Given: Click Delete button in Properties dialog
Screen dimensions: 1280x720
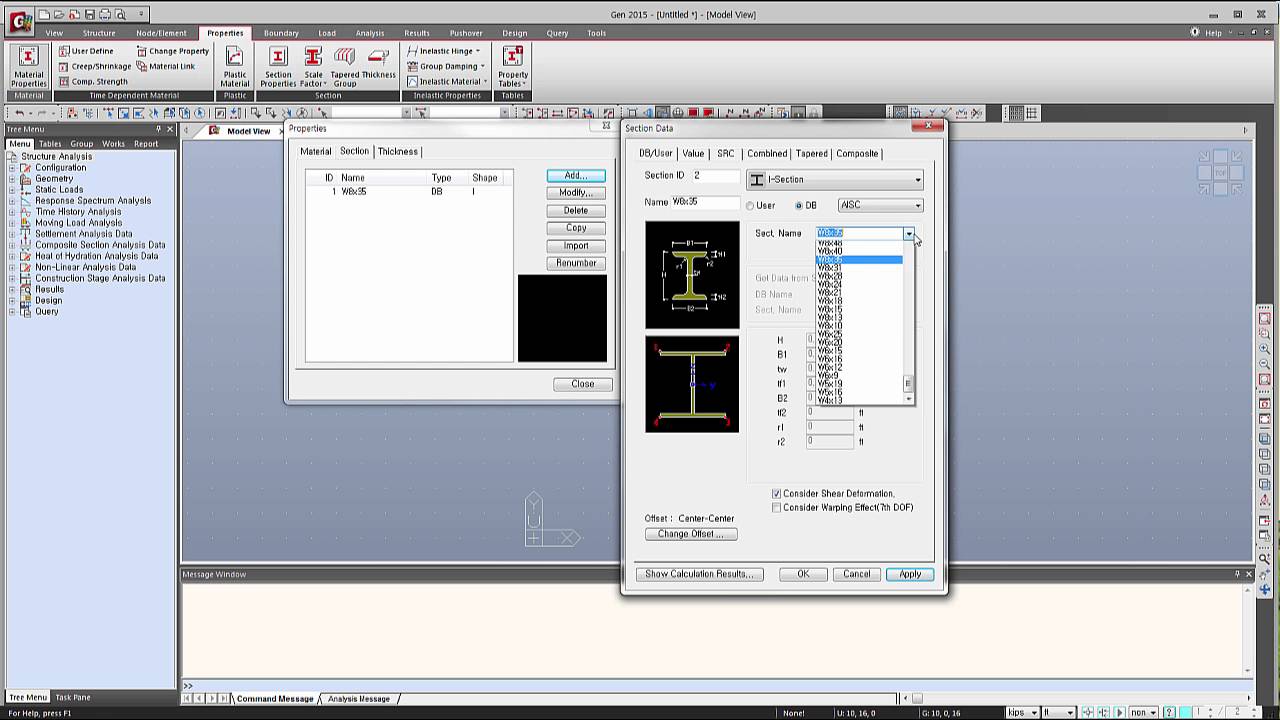Looking at the screenshot, I should click(576, 210).
